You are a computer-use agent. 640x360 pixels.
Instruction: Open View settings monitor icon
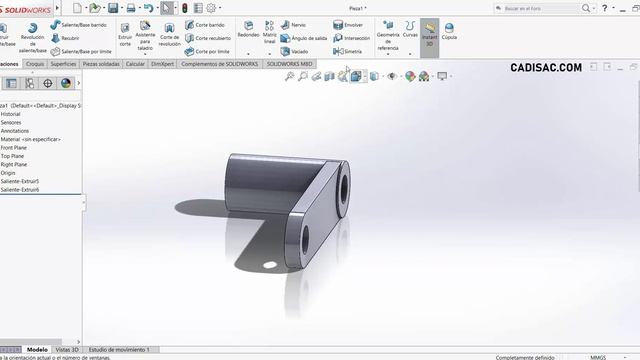442,76
